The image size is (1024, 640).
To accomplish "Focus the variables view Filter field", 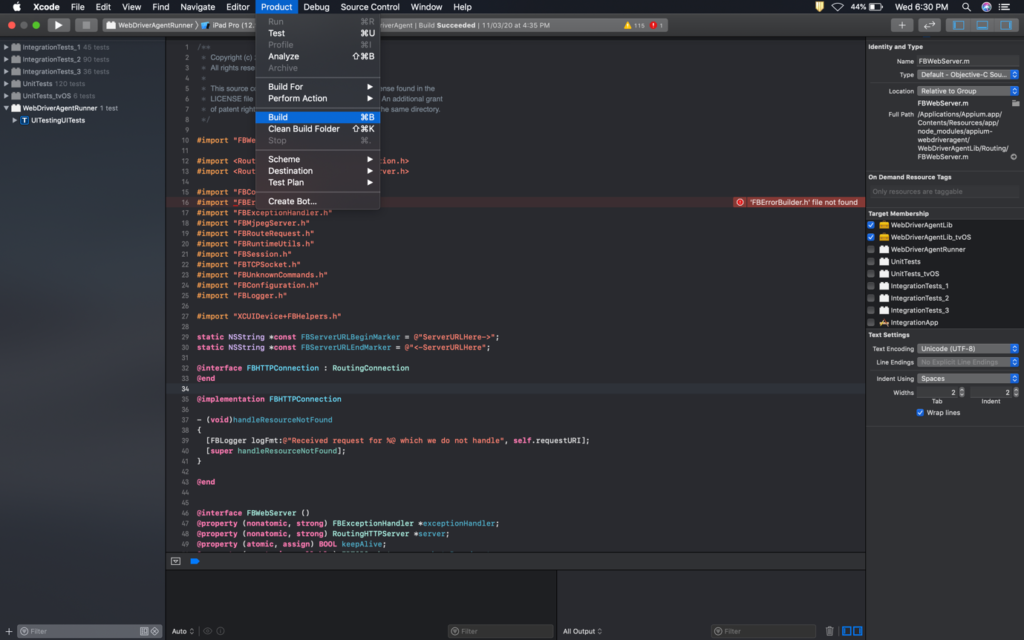I will (x=500, y=631).
